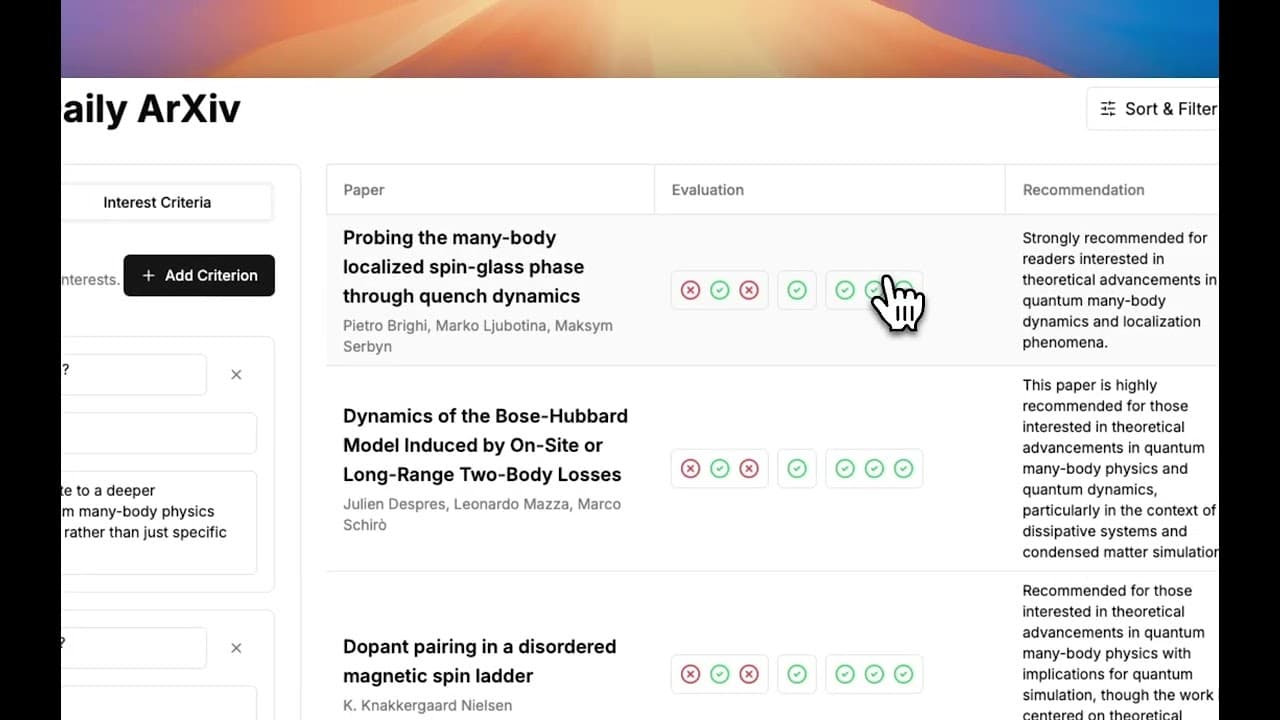Click the first criterion's question input field
1280x720 pixels.
point(134,374)
